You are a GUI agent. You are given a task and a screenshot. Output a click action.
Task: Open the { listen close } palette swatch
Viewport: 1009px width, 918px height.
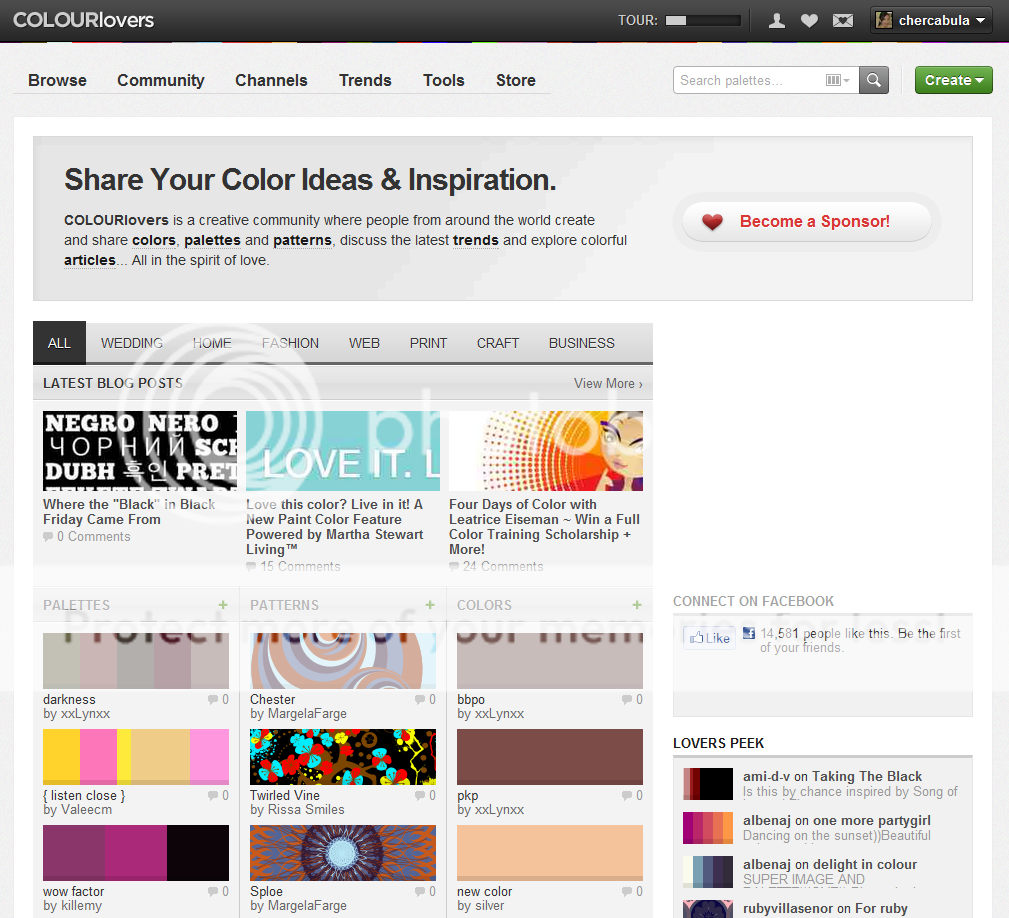pyautogui.click(x=136, y=757)
